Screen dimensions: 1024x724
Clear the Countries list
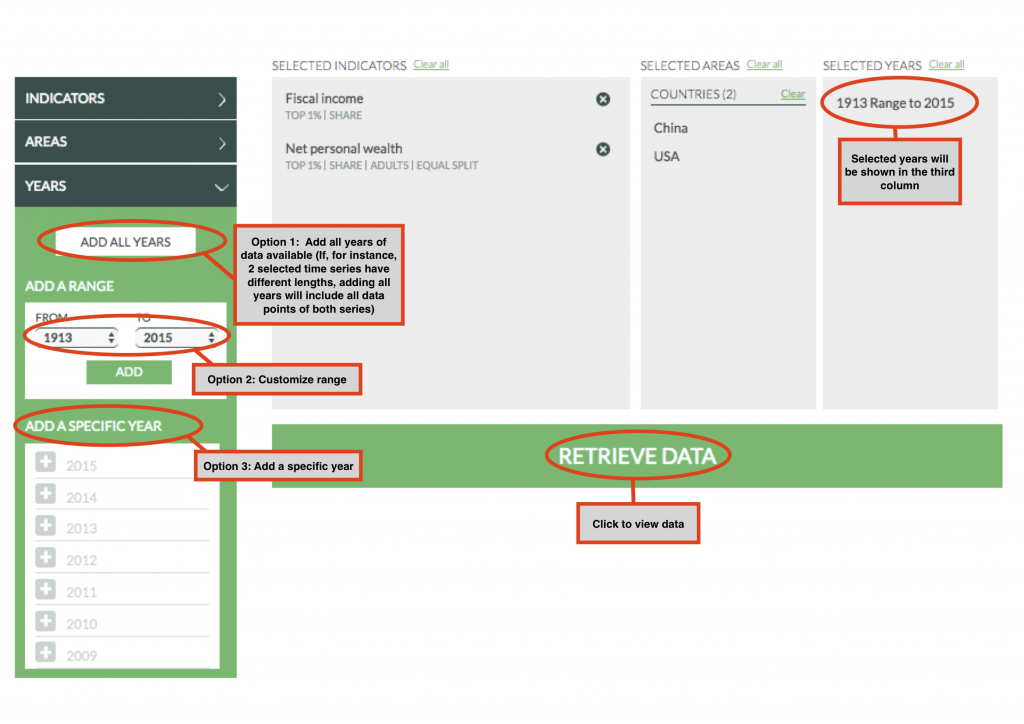tap(792, 94)
